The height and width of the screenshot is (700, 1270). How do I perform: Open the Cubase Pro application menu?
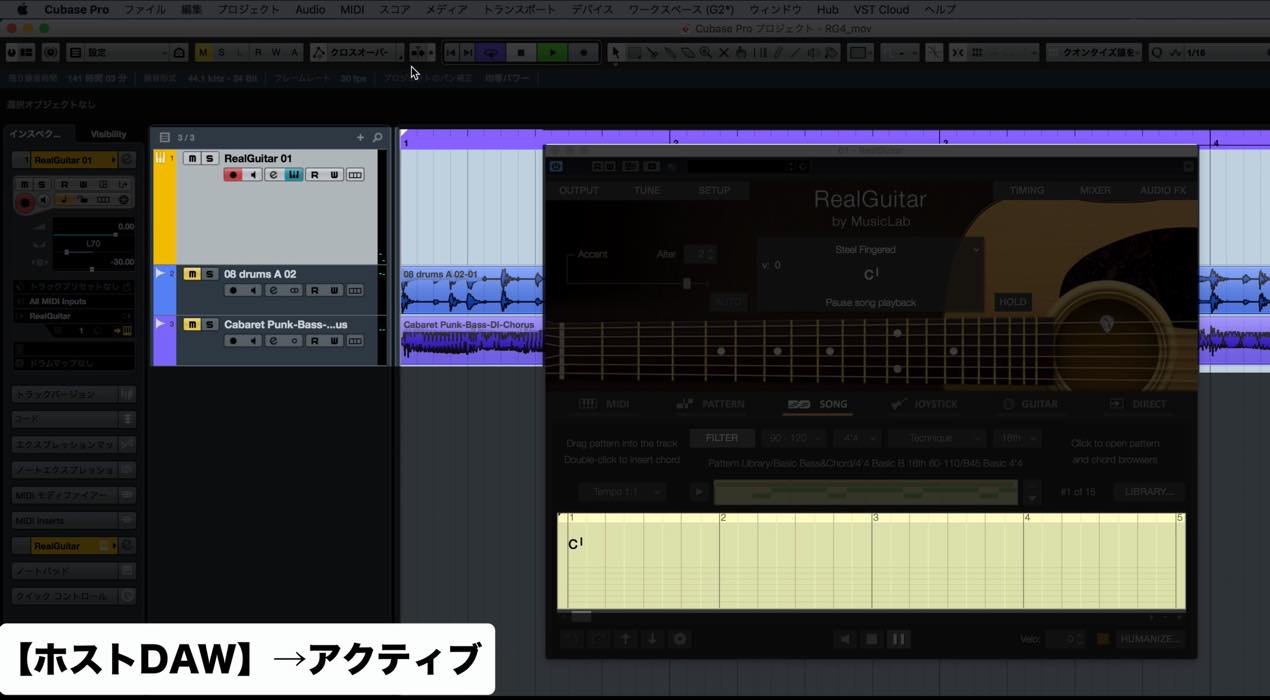click(x=77, y=10)
